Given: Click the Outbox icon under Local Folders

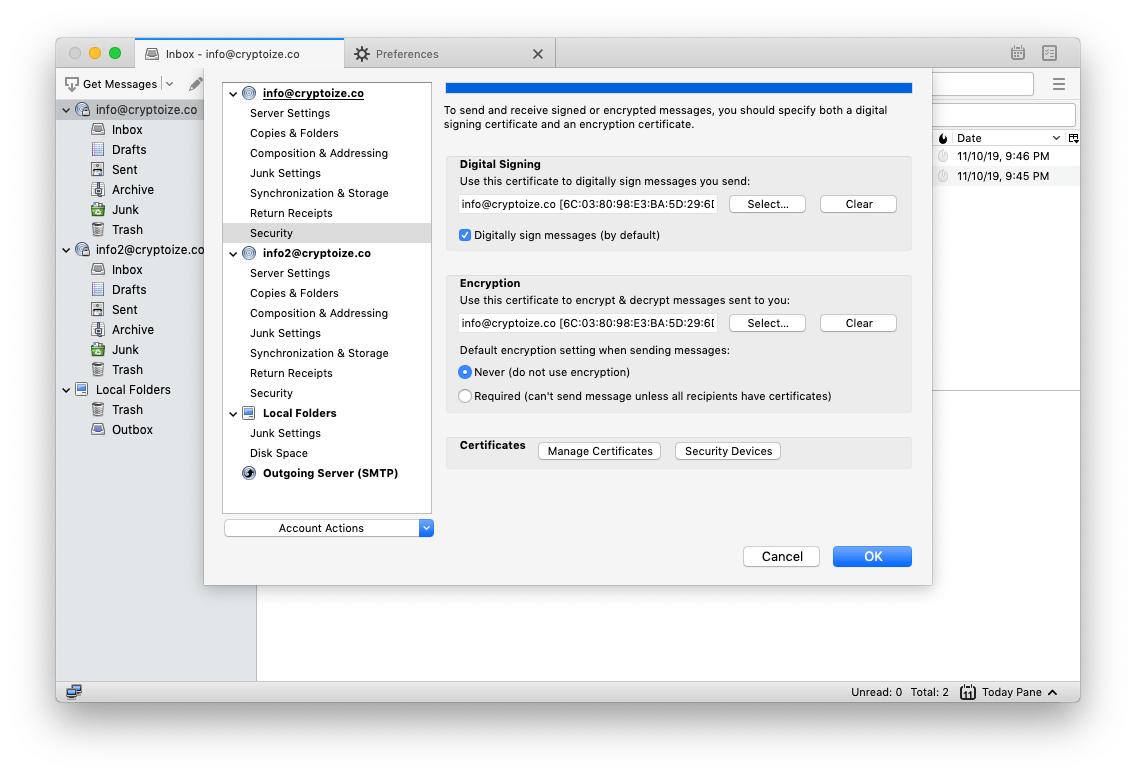Looking at the screenshot, I should tap(98, 429).
